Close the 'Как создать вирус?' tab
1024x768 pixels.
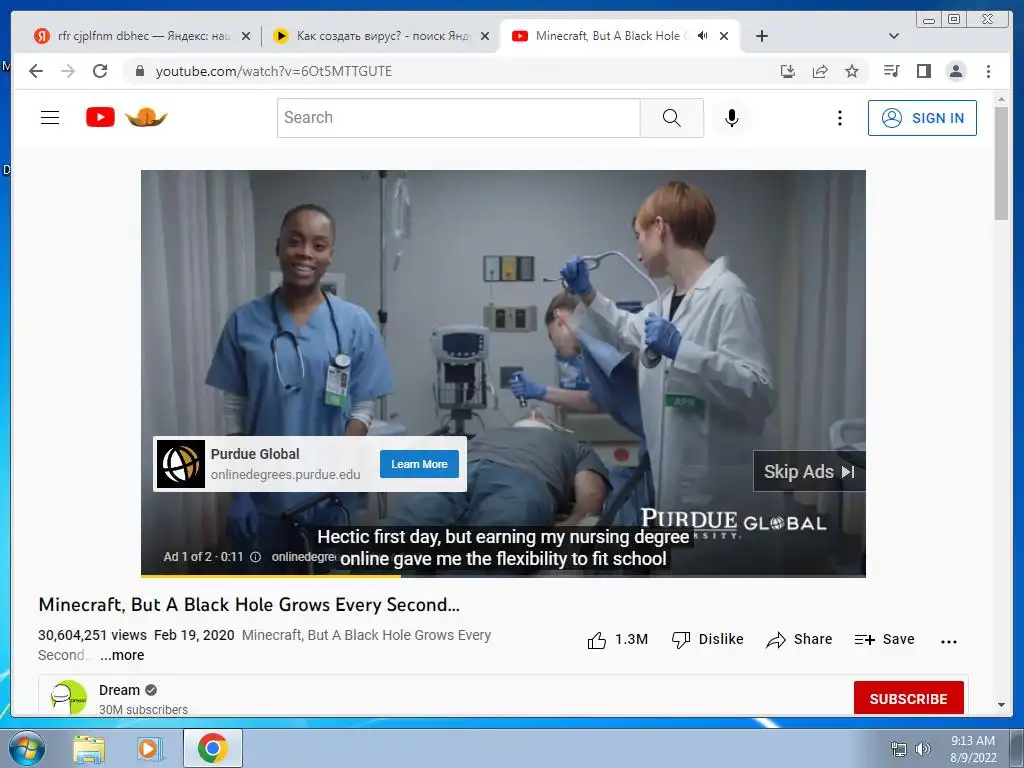(485, 37)
